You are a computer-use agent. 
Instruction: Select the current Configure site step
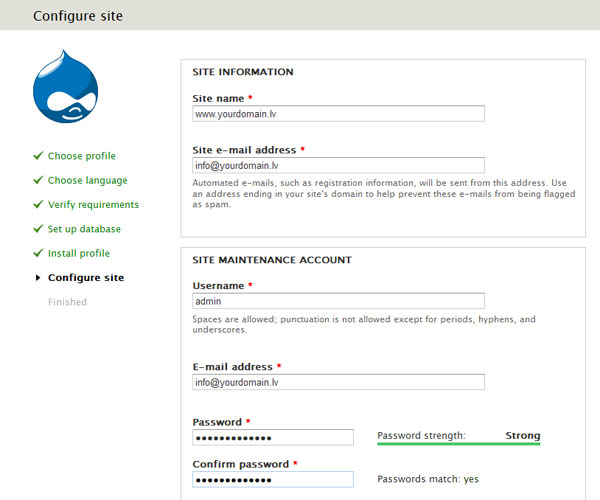pos(86,278)
